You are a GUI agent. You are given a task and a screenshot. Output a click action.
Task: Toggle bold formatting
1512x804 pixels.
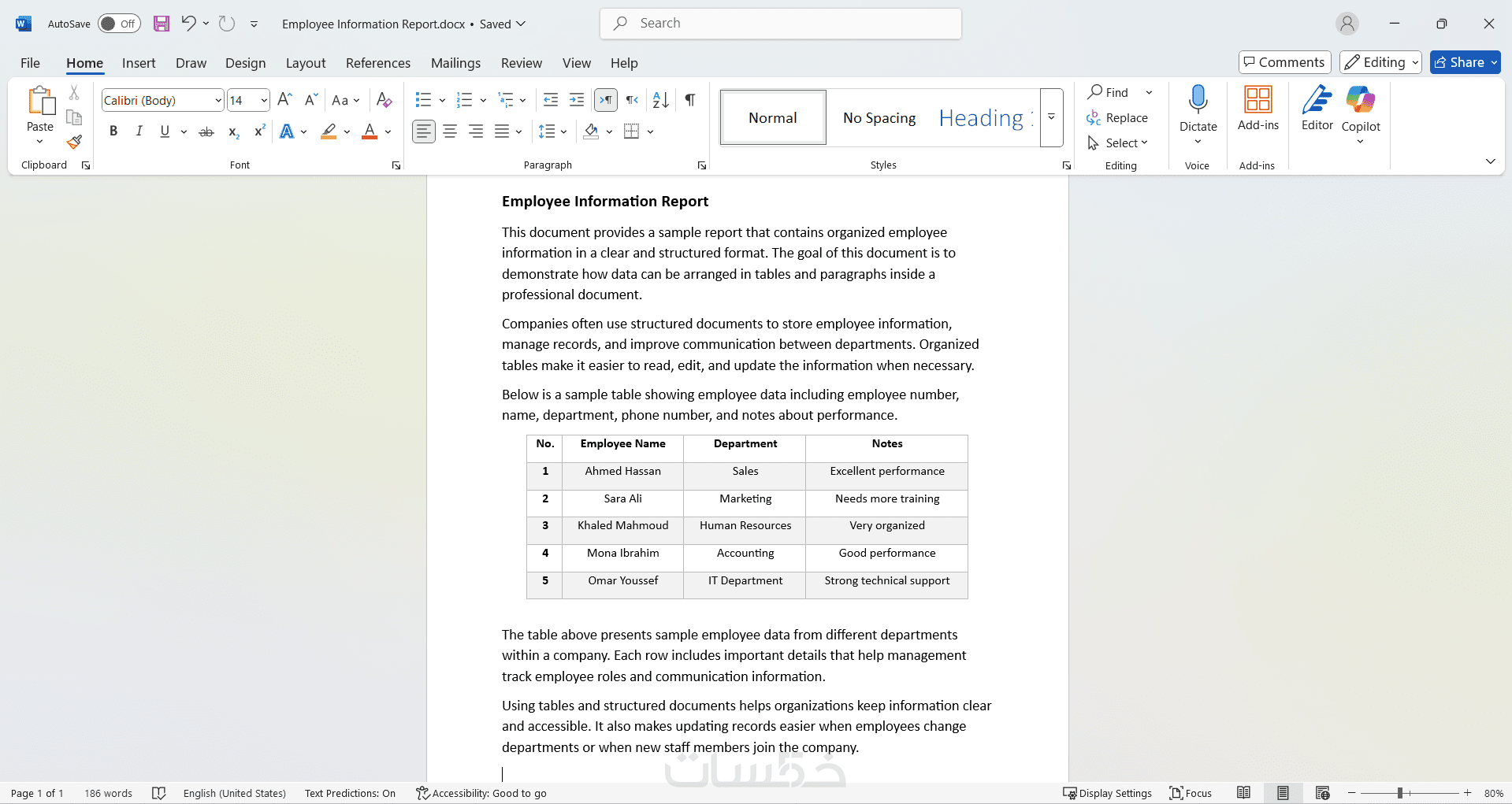click(113, 132)
